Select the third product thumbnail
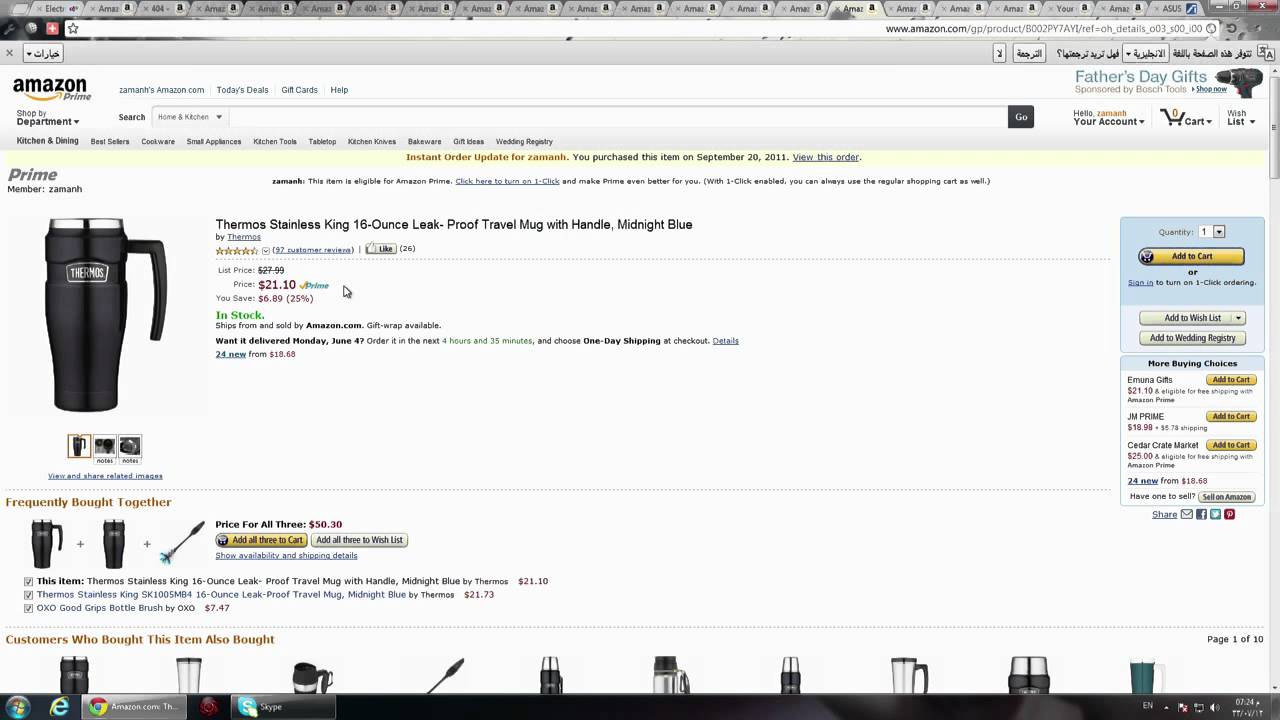This screenshot has height=720, width=1280. click(130, 446)
